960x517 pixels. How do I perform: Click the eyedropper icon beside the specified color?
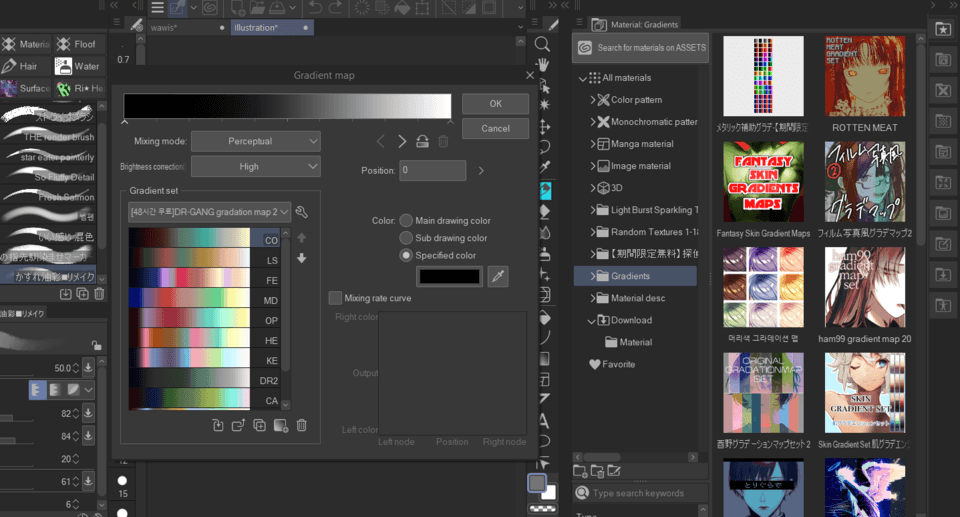[x=498, y=276]
